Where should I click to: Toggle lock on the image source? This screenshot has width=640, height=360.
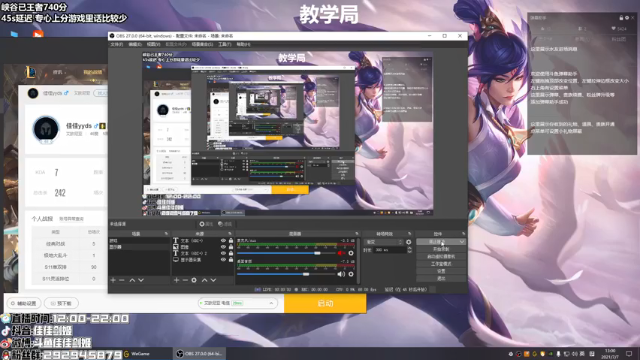[x=231, y=247]
